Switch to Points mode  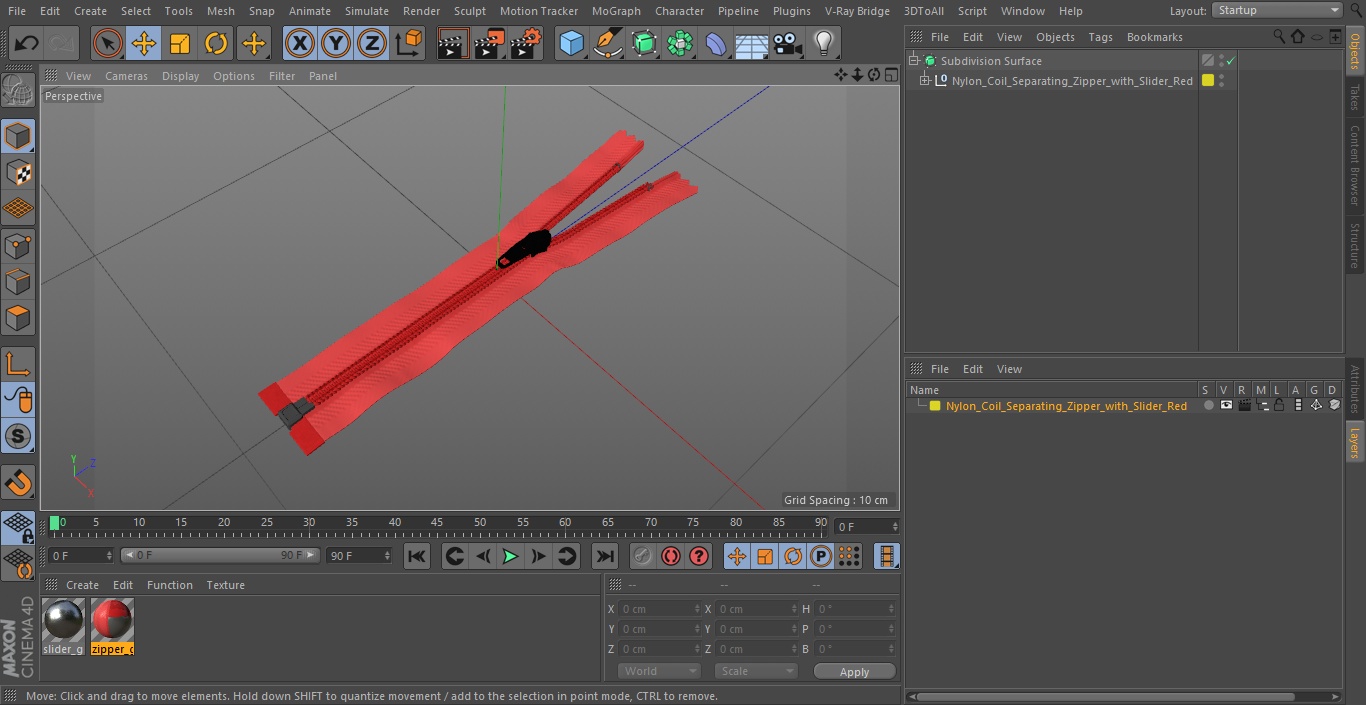[x=18, y=245]
